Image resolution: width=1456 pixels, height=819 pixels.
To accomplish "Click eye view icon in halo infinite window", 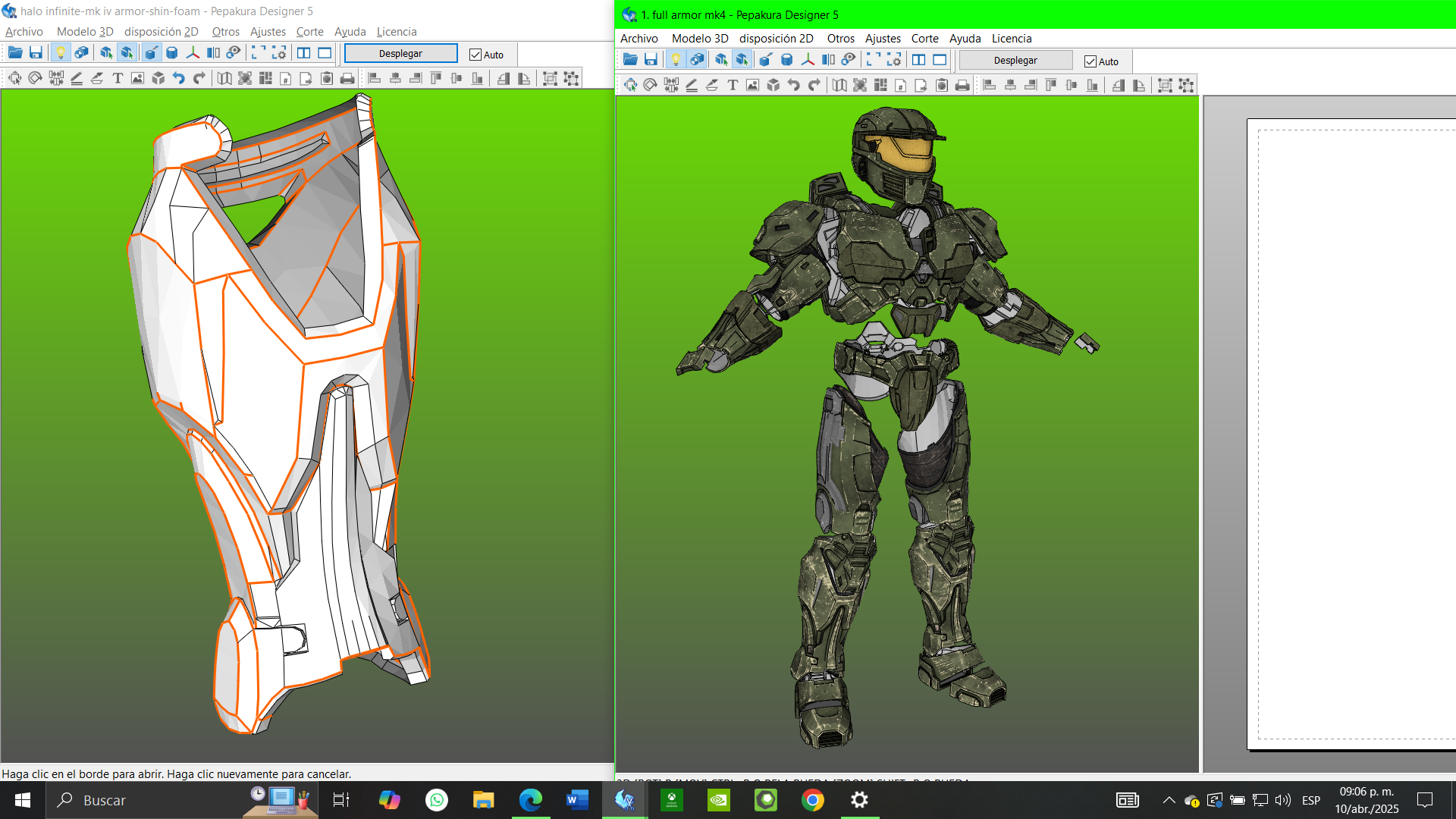I will [234, 53].
